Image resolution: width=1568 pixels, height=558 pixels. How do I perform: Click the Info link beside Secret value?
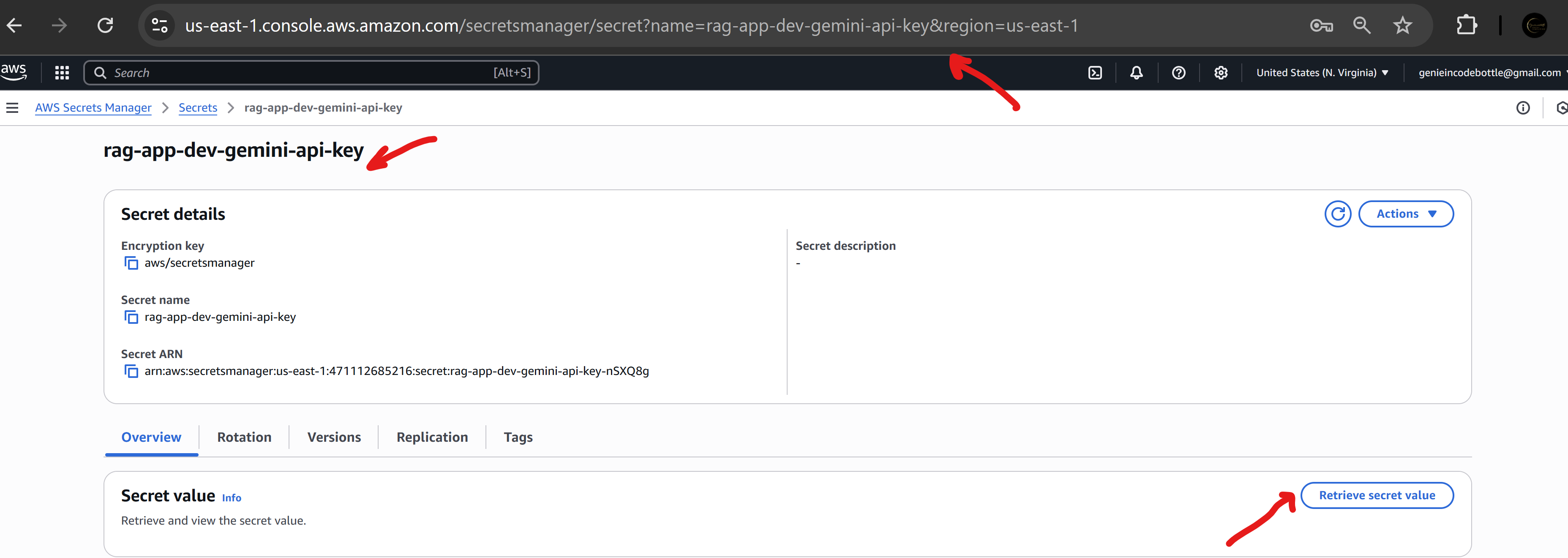click(x=231, y=498)
